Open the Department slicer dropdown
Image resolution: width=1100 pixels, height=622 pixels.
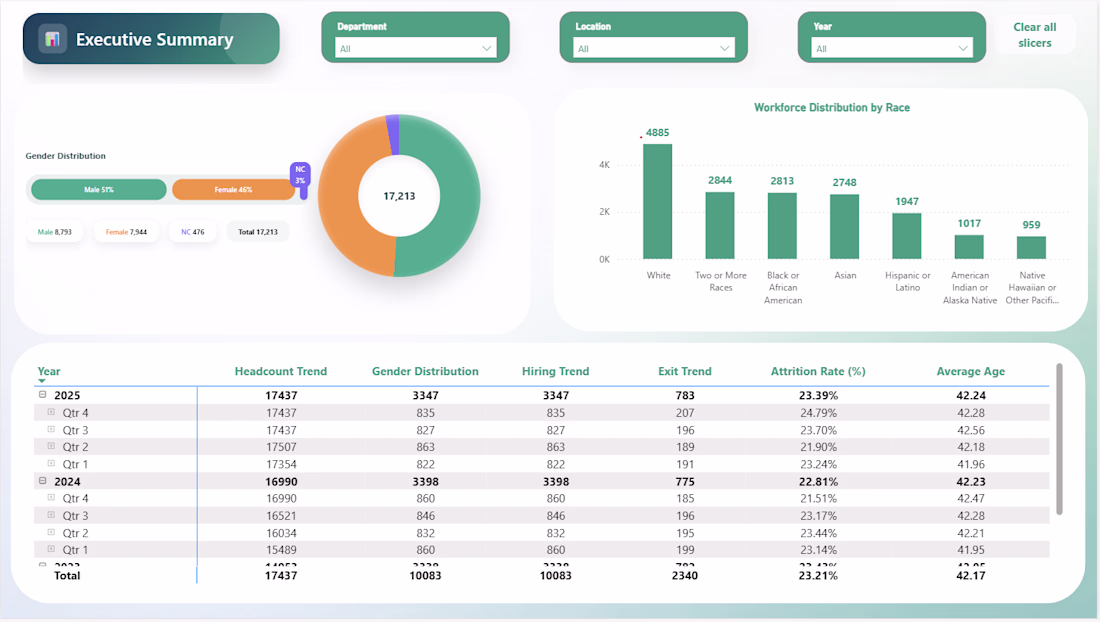coord(415,48)
